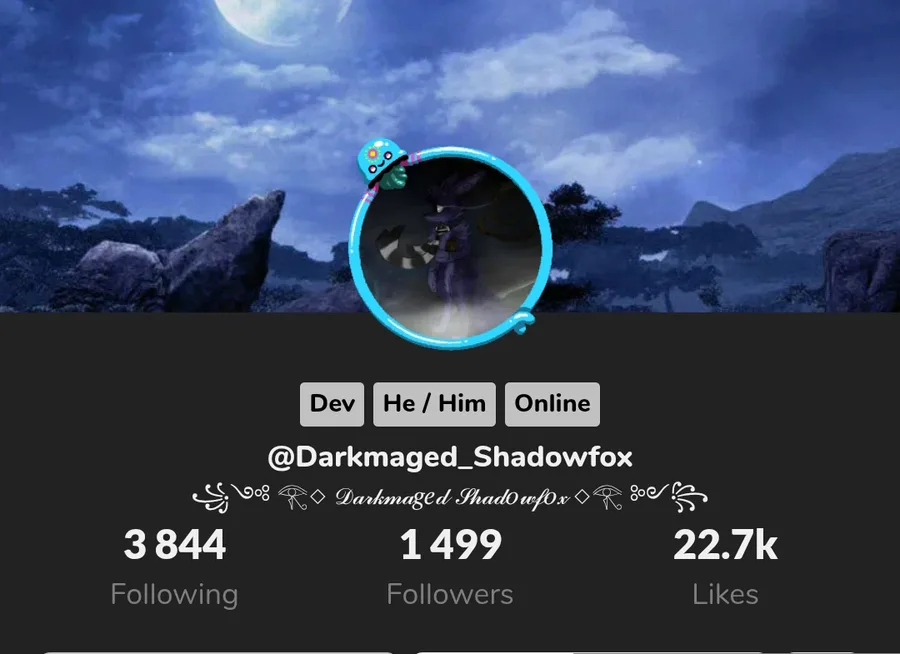Viewport: 900px width, 654px height.
Task: Open the Following list label
Action: coord(174,595)
